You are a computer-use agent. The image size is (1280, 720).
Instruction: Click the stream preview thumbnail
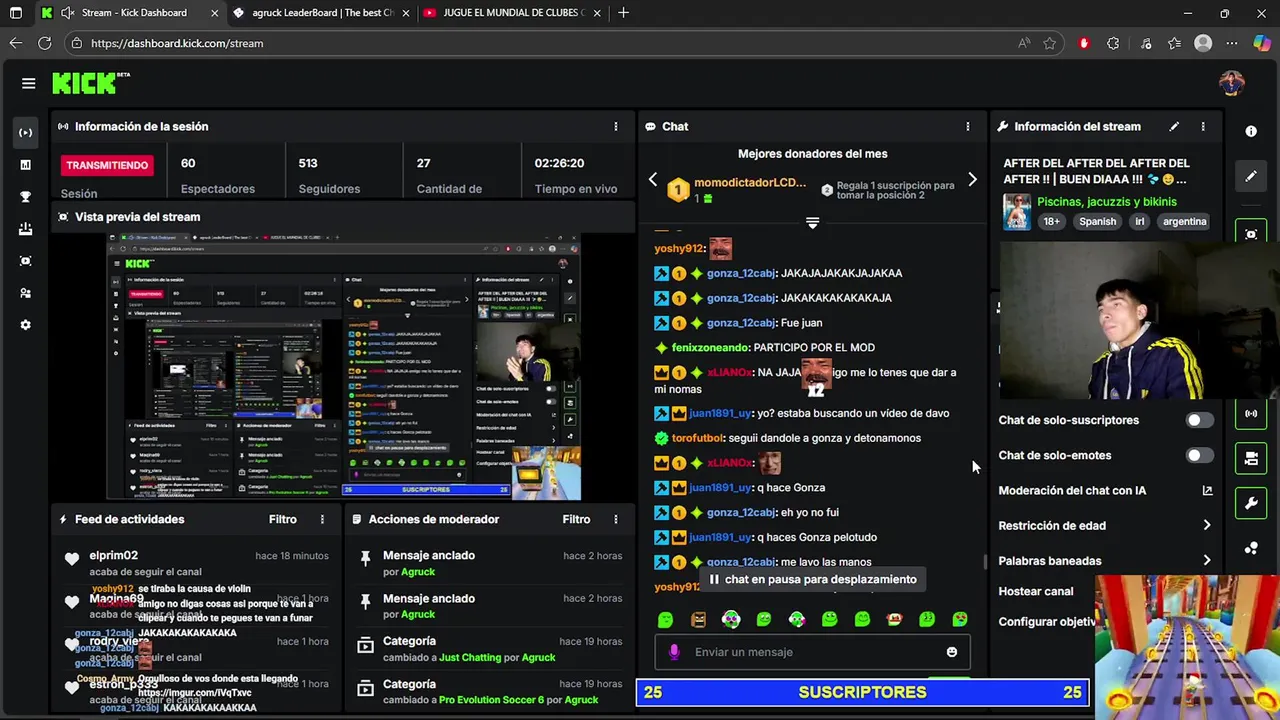[344, 367]
